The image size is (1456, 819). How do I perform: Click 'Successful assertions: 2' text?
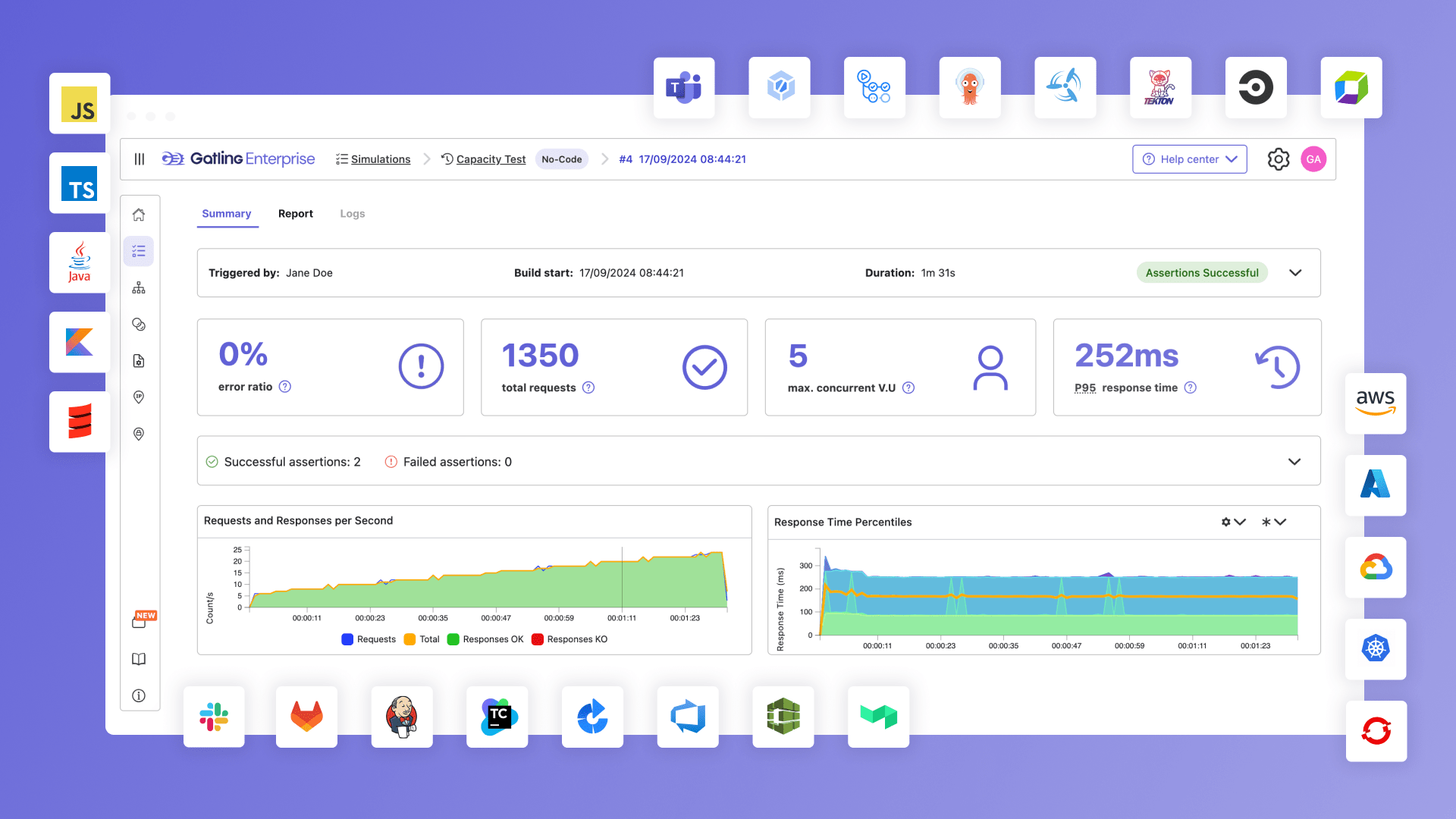(292, 462)
